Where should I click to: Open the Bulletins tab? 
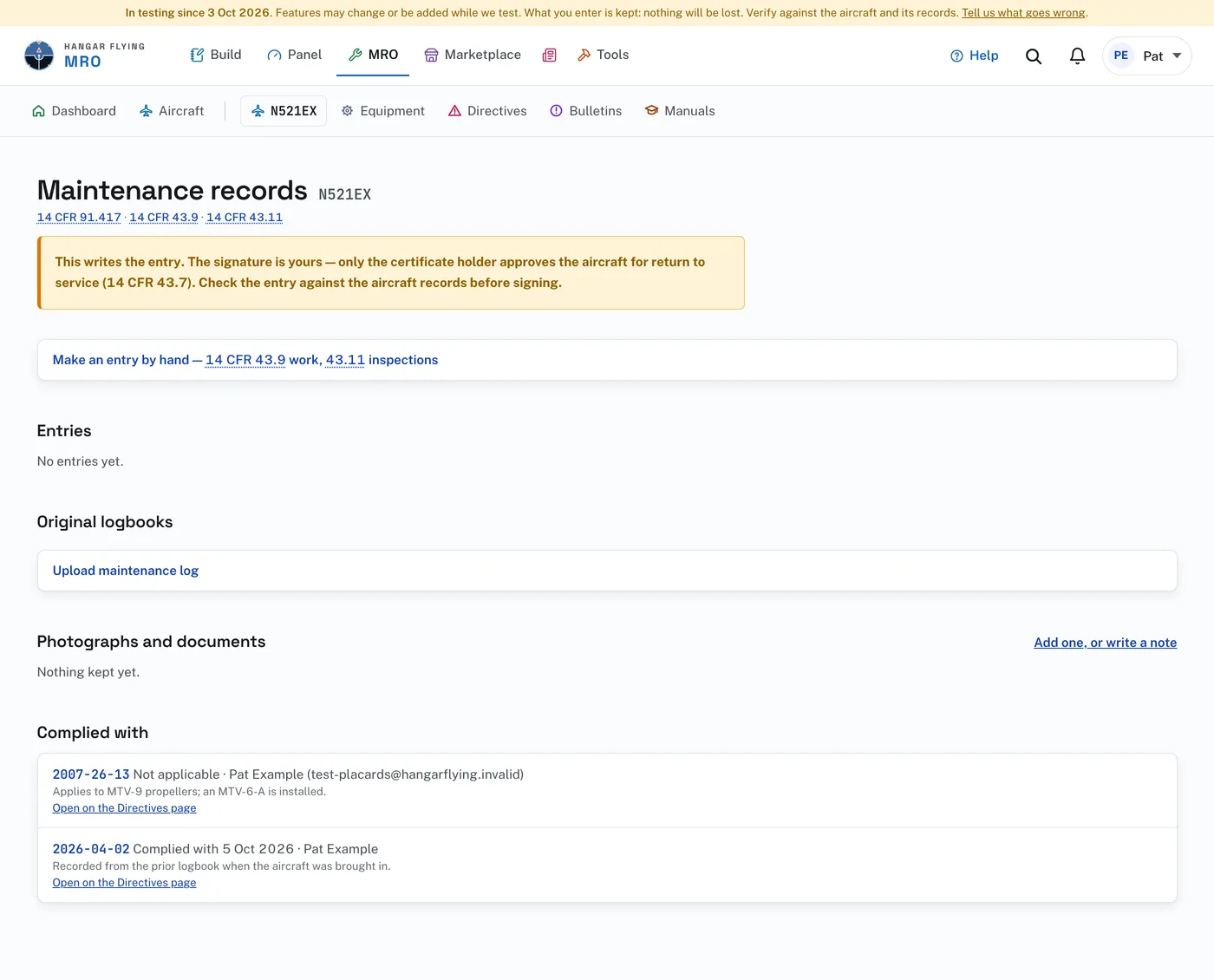click(586, 111)
